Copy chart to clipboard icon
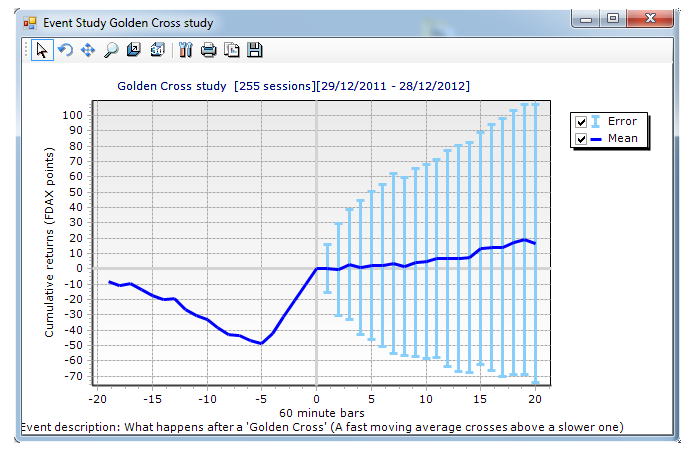The width and height of the screenshot is (695, 463). coord(231,50)
